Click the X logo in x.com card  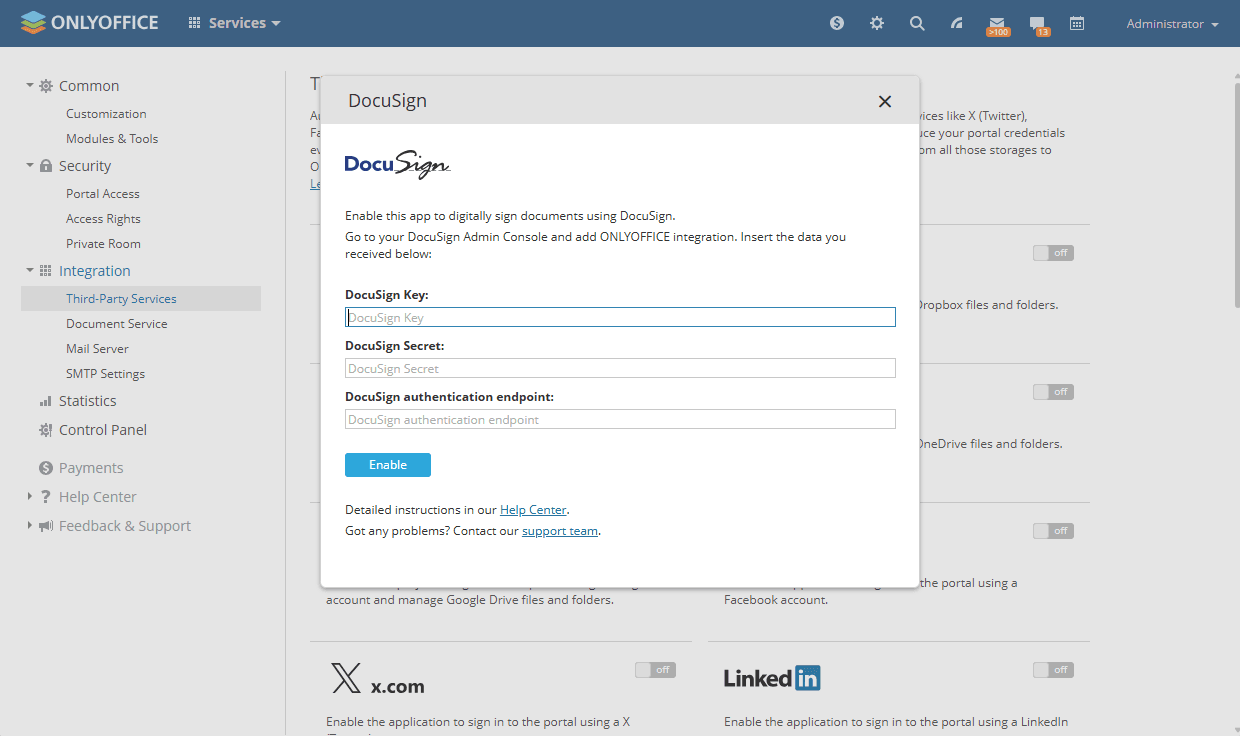(x=346, y=678)
